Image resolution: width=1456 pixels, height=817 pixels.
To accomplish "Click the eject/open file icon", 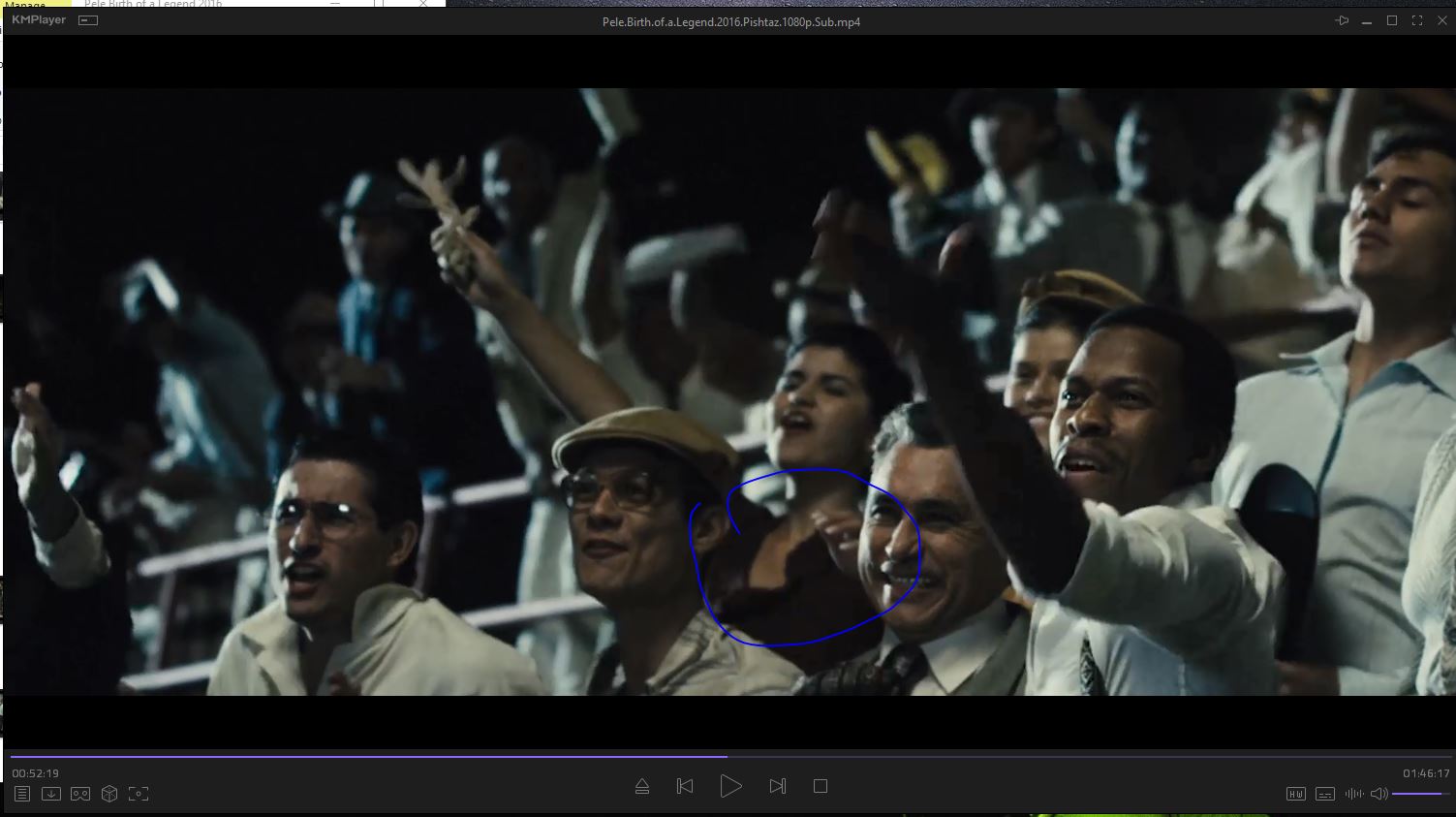I will [x=641, y=786].
